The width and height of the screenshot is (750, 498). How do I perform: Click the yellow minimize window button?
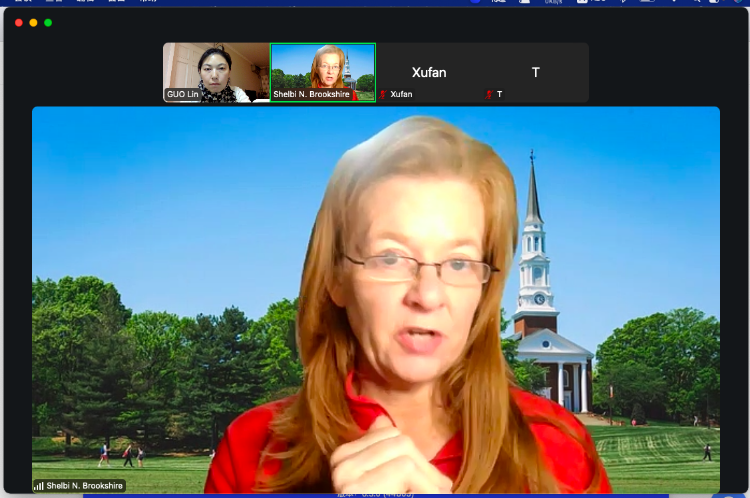33,22
